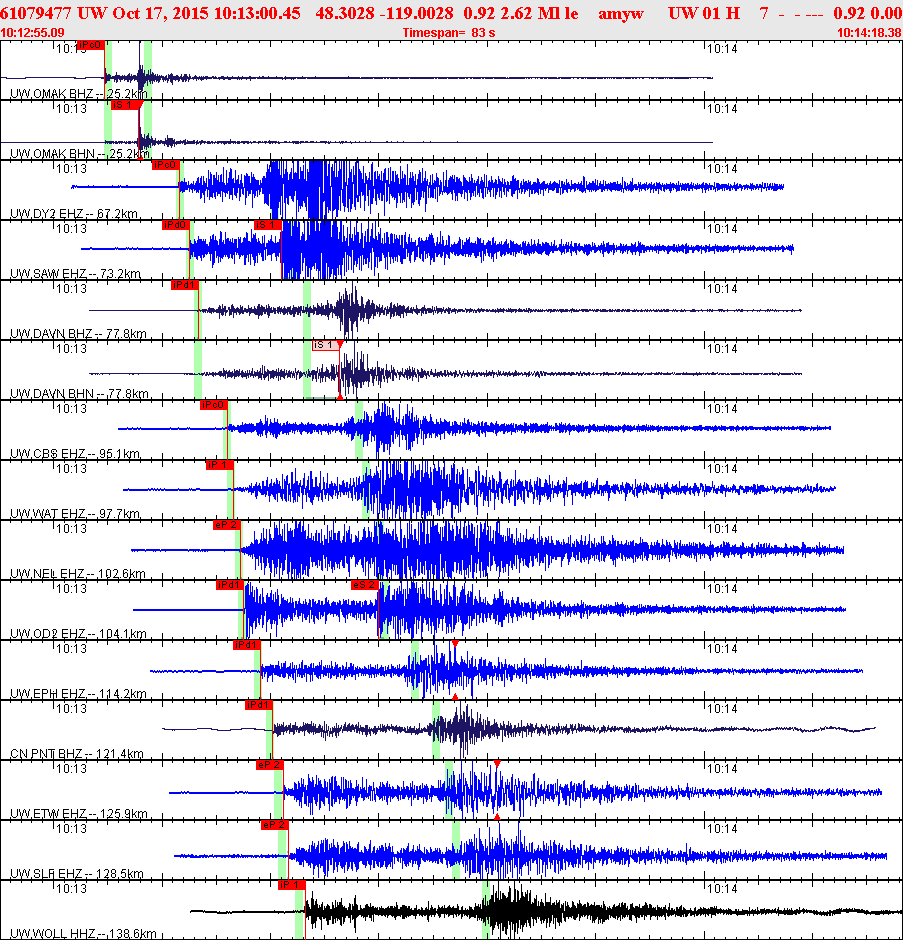Click the Timespan= 83 s label
Screen dimensions: 903x940
coord(449,32)
